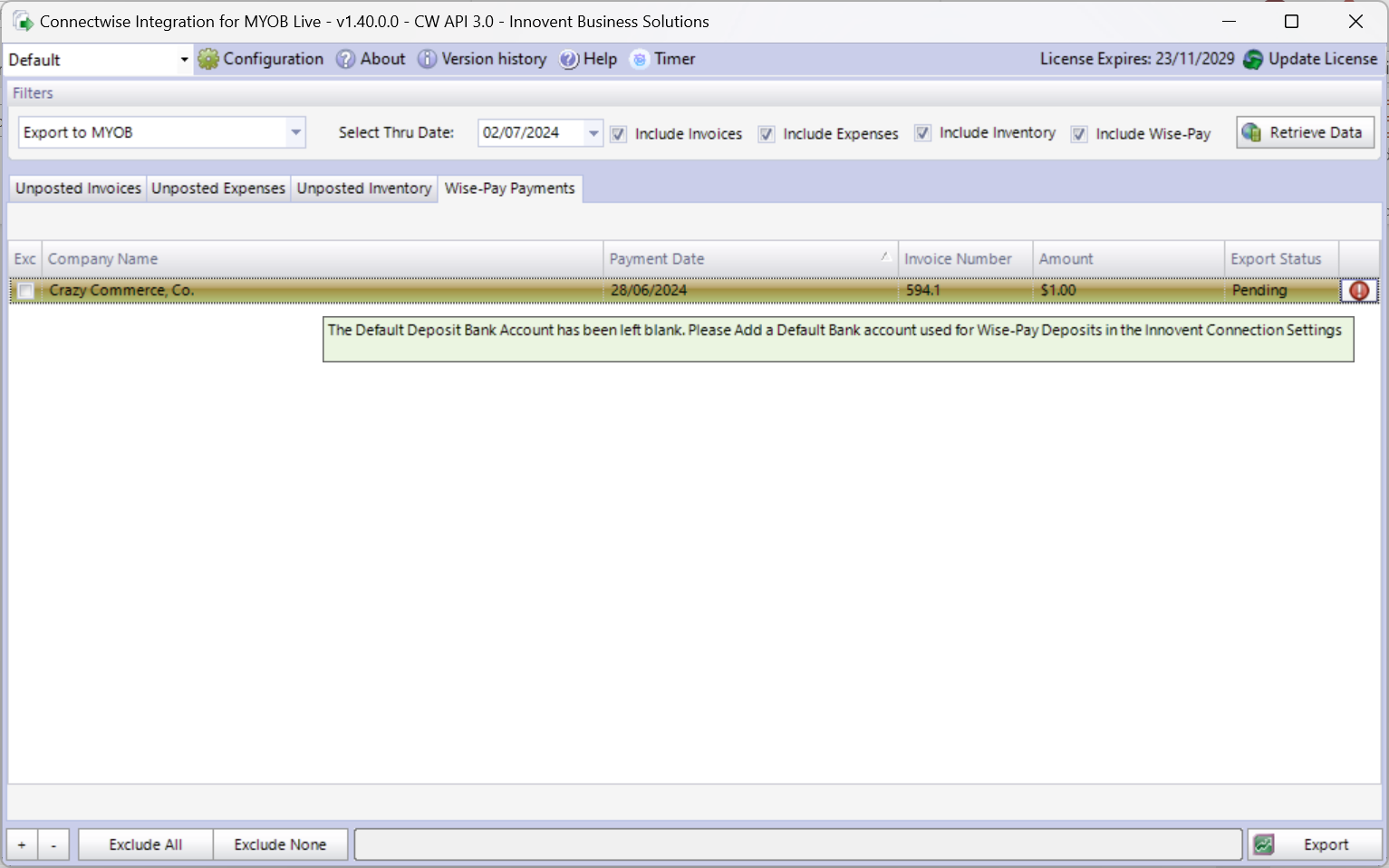Open the Select Thru Date picker dropdown
Viewport: 1389px width, 868px height.
pos(593,133)
